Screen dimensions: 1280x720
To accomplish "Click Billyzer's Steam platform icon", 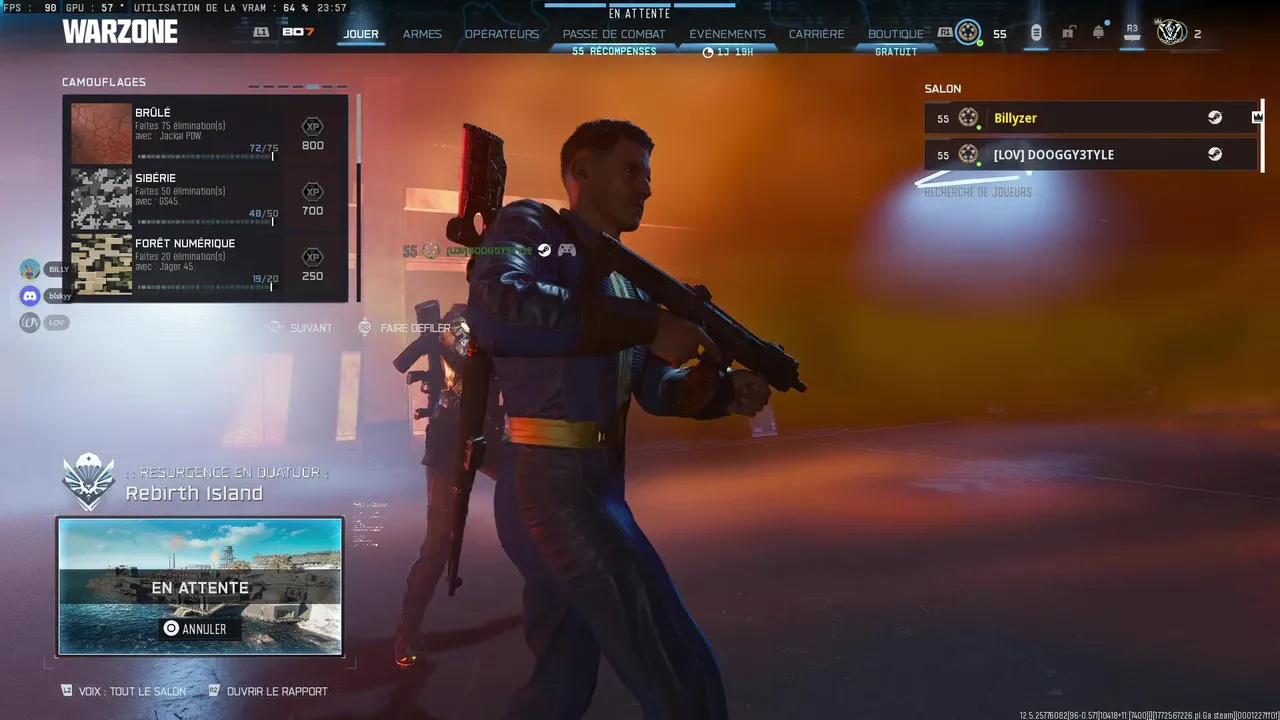I will tap(1215, 118).
